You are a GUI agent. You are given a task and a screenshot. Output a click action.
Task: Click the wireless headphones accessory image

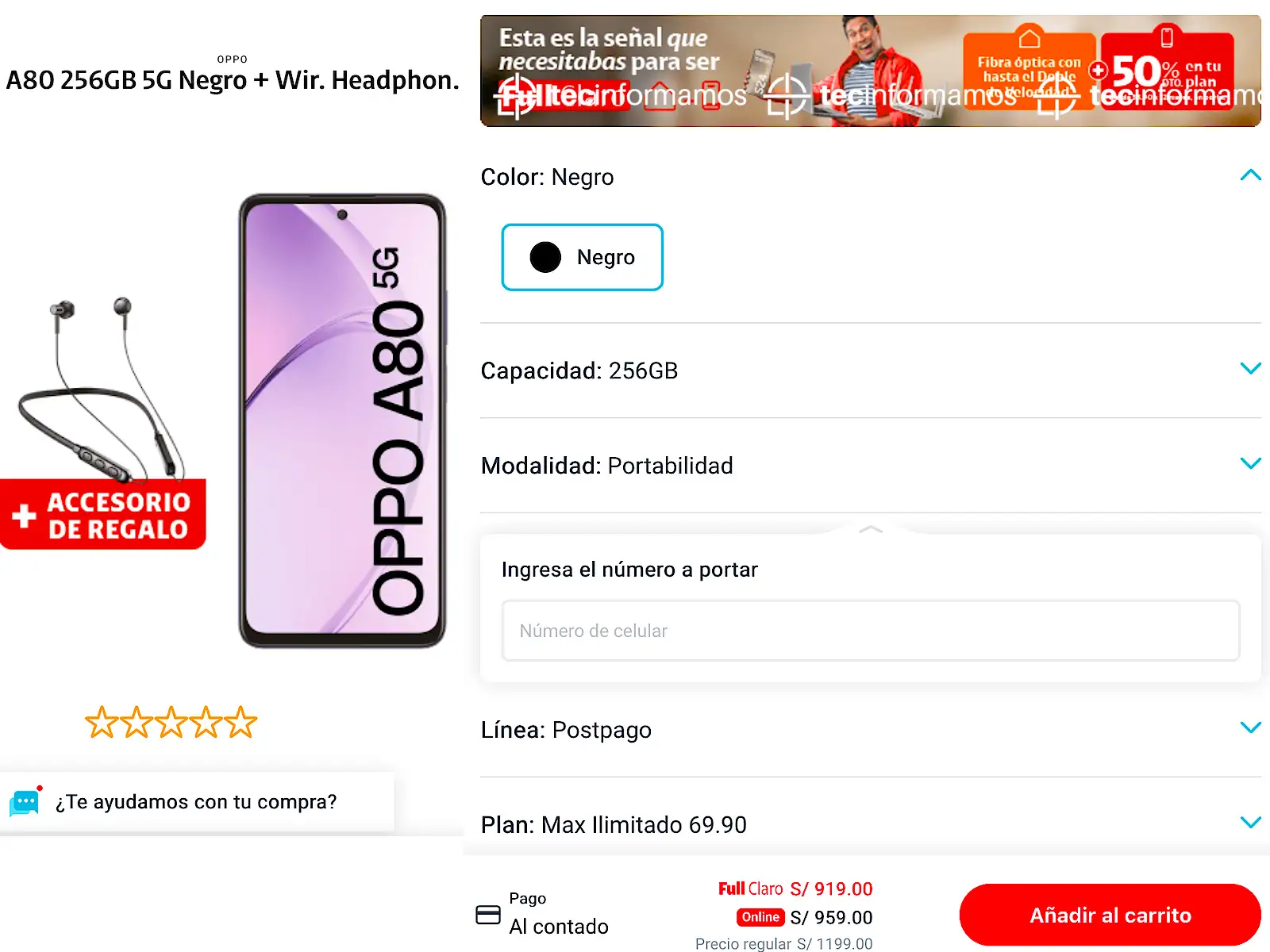[x=102, y=389]
